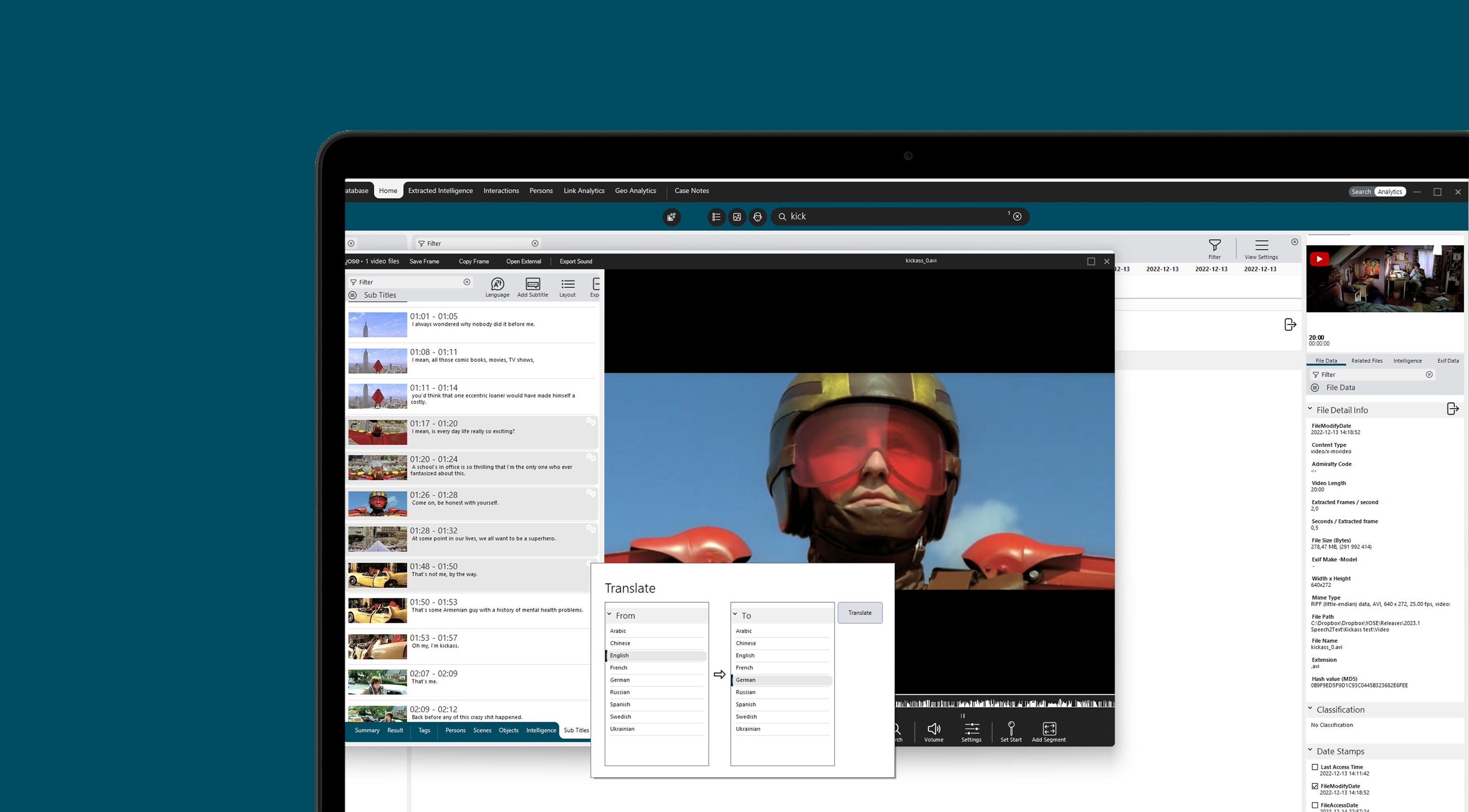Click the Add Subtitle tool
1469x812 pixels.
click(533, 287)
